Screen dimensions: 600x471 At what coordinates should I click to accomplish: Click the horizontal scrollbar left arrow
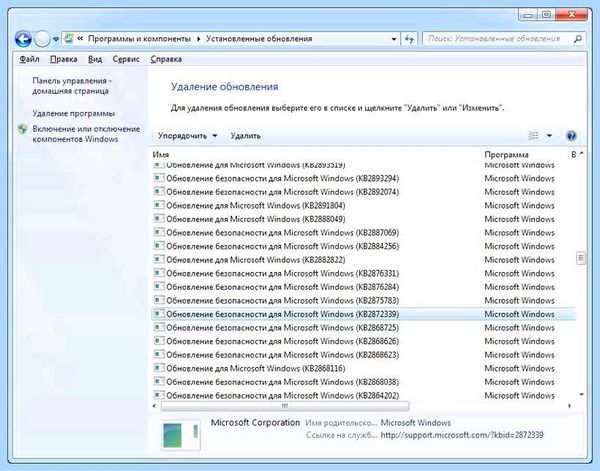[x=155, y=406]
